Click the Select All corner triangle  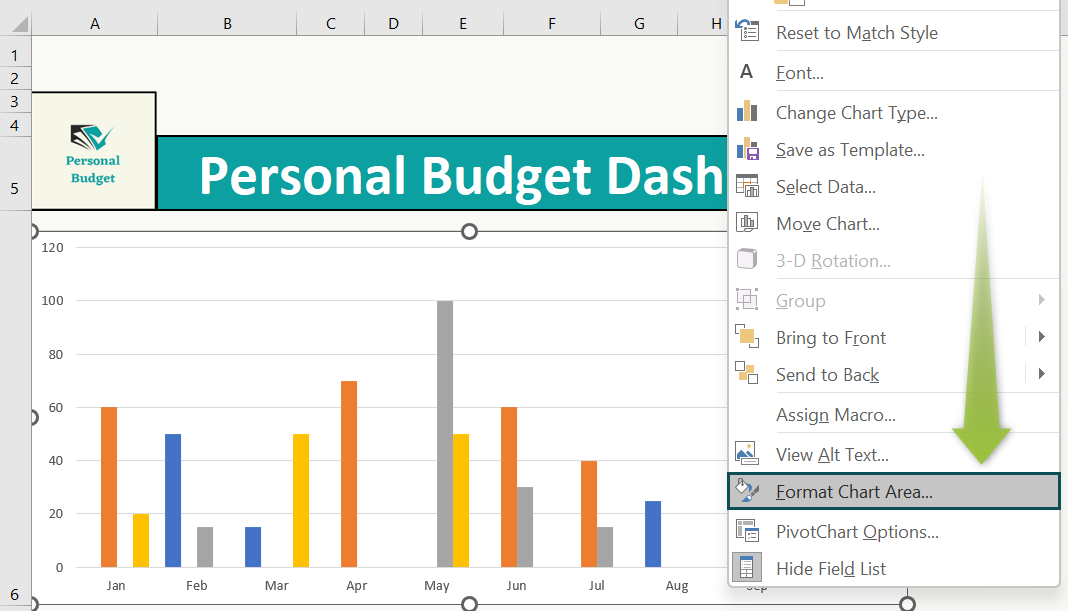(x=20, y=25)
